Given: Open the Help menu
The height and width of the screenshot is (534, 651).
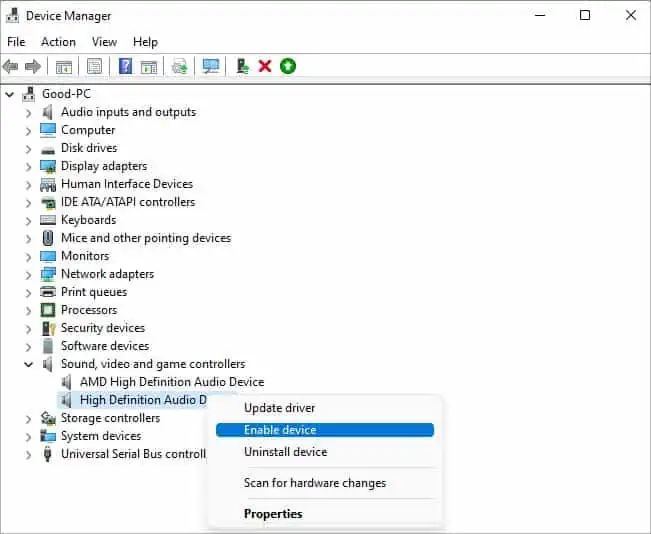Looking at the screenshot, I should 145,42.
